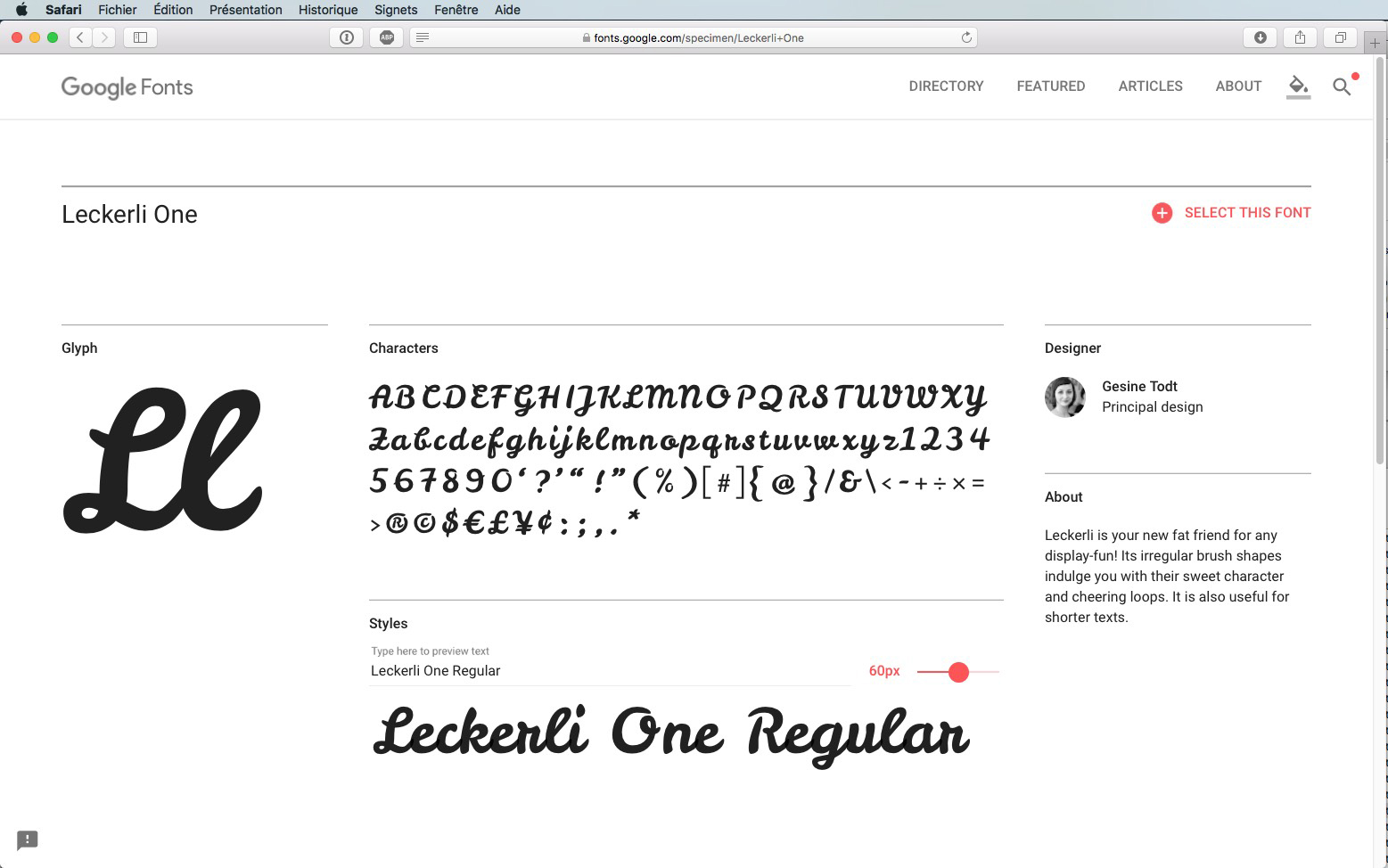Open the Fenêtre menu
Image resolution: width=1388 pixels, height=868 pixels.
pyautogui.click(x=456, y=10)
